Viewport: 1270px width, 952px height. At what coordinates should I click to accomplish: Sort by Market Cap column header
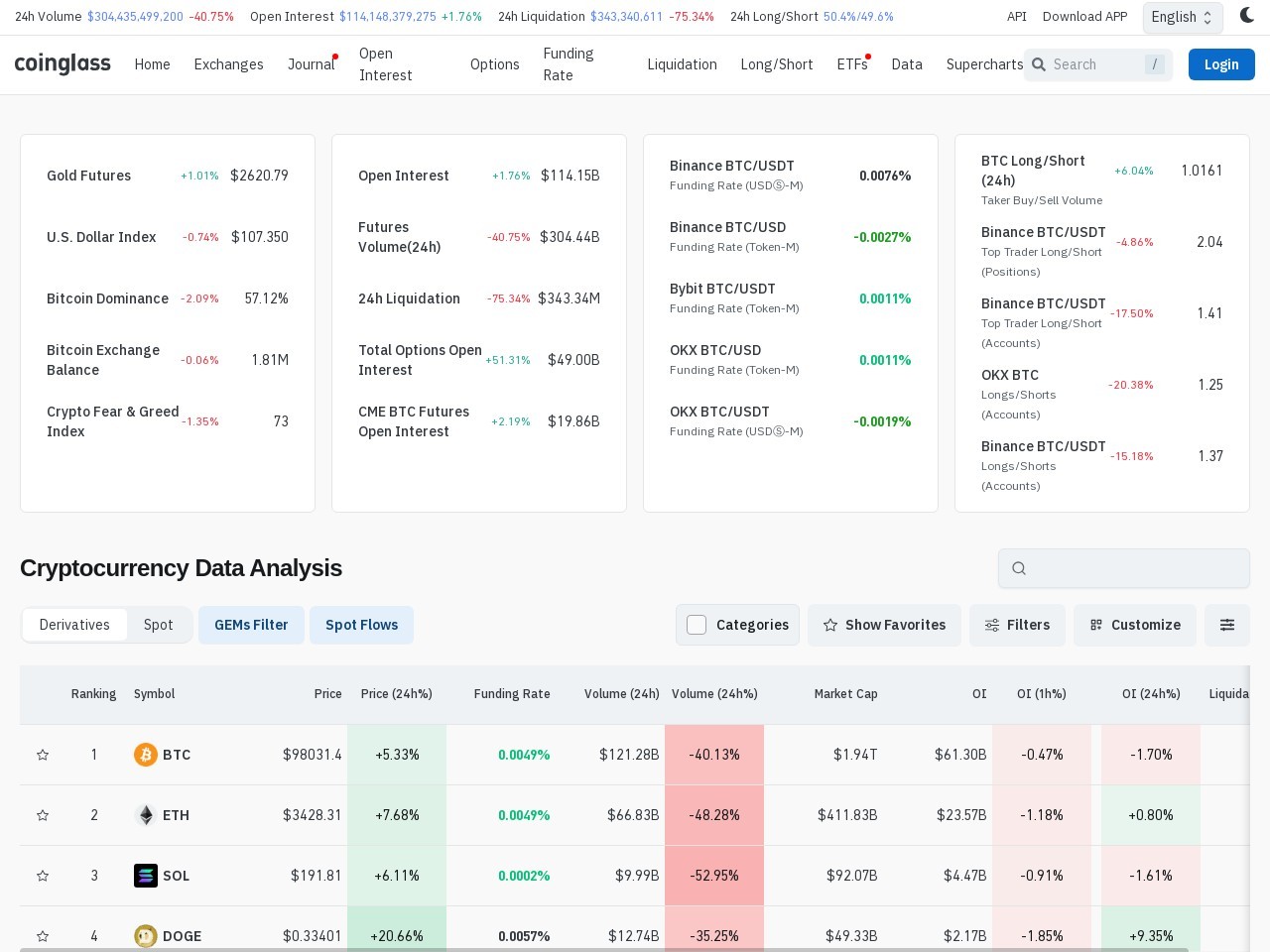845,694
